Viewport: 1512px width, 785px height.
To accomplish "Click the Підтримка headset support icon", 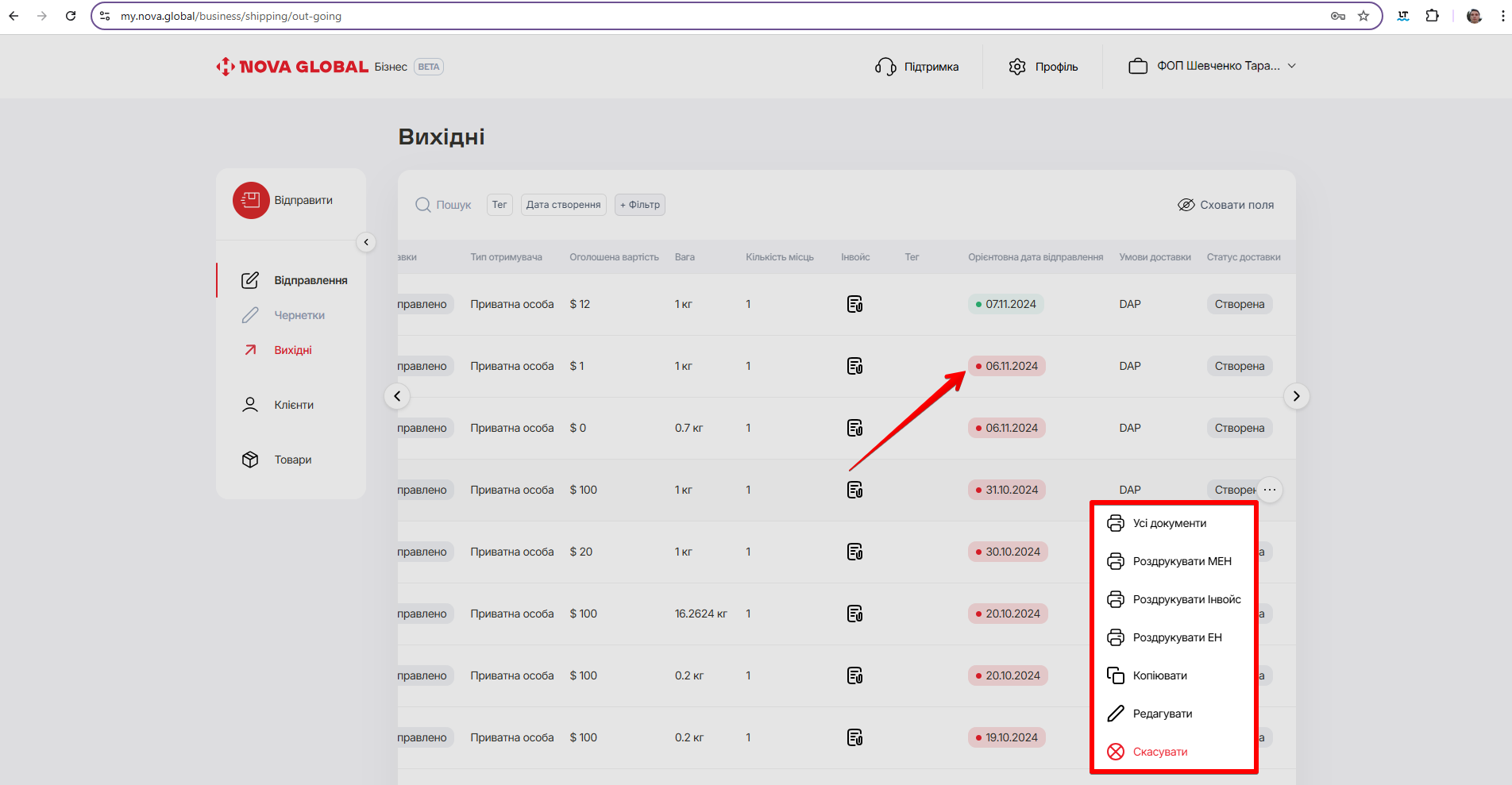I will (885, 67).
